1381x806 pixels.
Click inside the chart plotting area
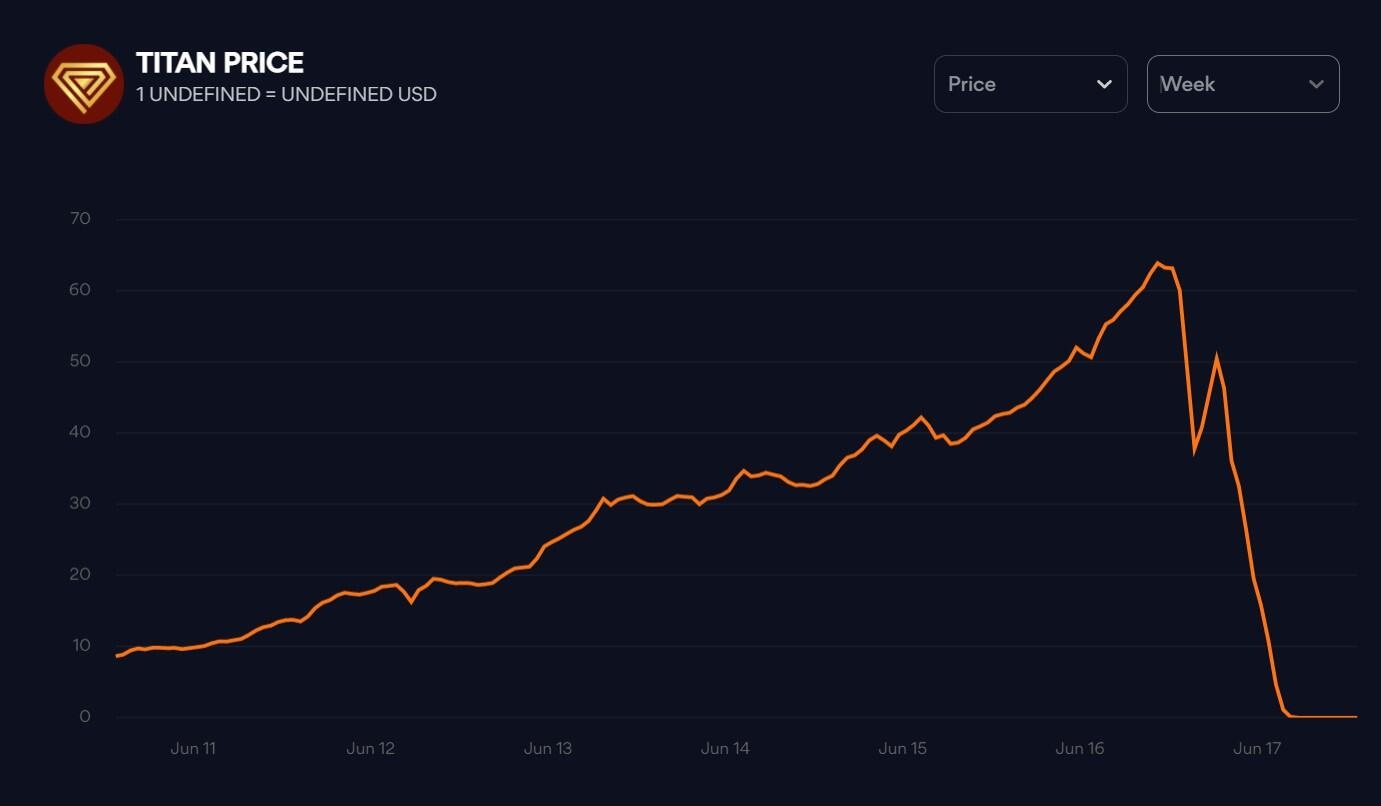[700, 450]
